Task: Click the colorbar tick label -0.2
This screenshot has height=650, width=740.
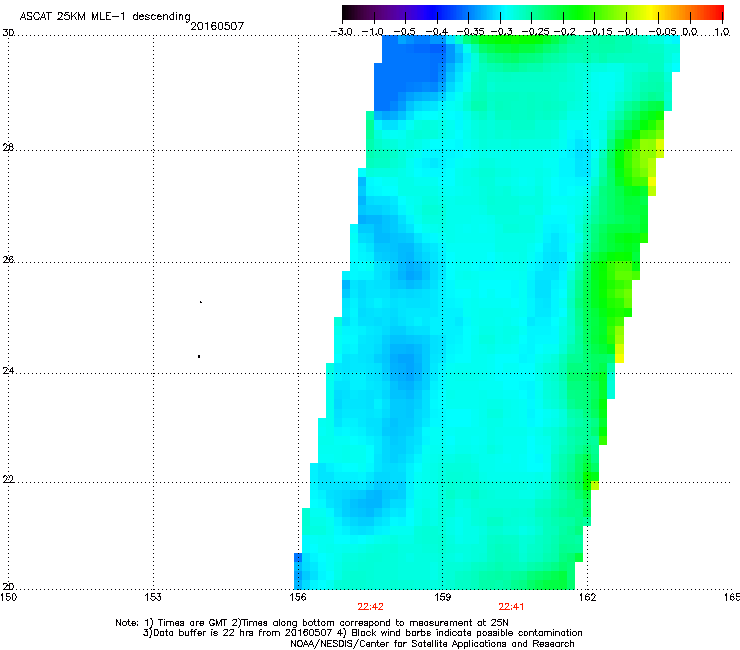Action: click(565, 32)
